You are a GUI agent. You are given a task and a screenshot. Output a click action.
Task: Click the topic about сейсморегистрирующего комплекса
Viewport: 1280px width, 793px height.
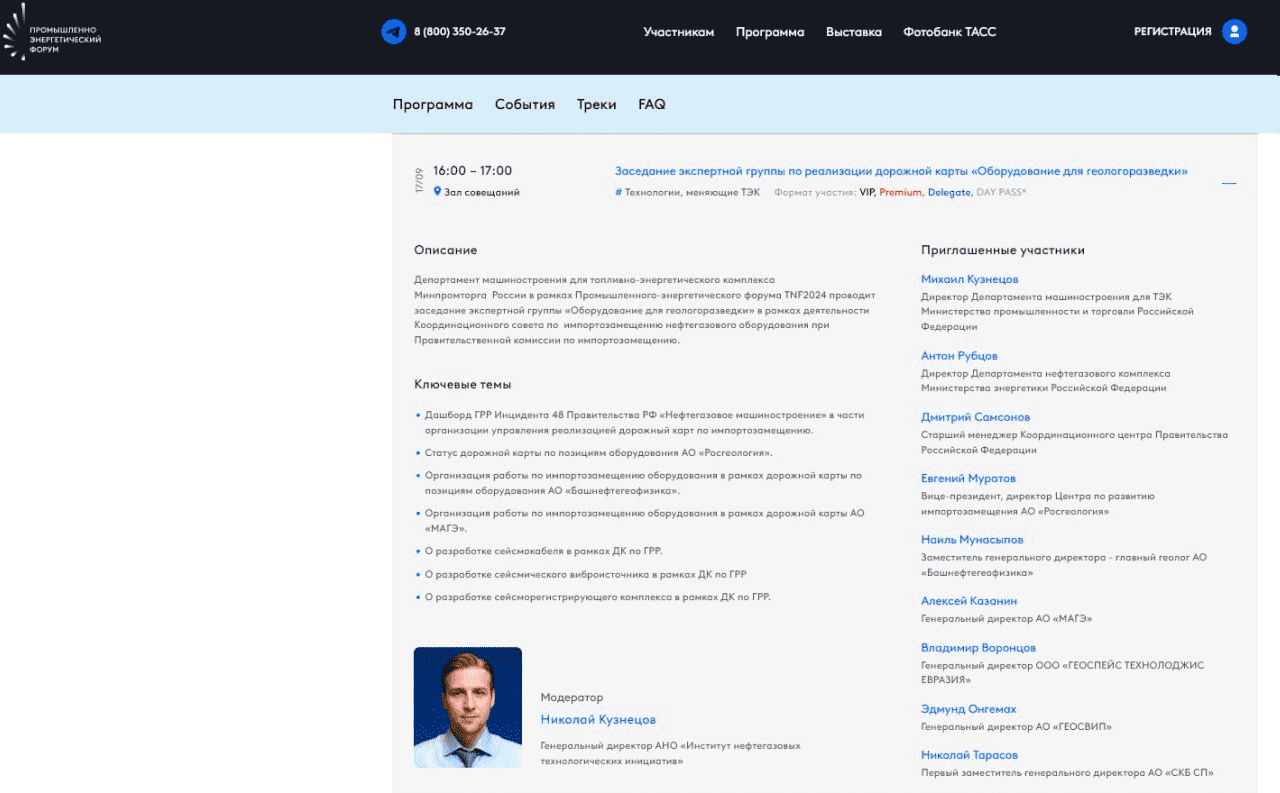coord(597,597)
